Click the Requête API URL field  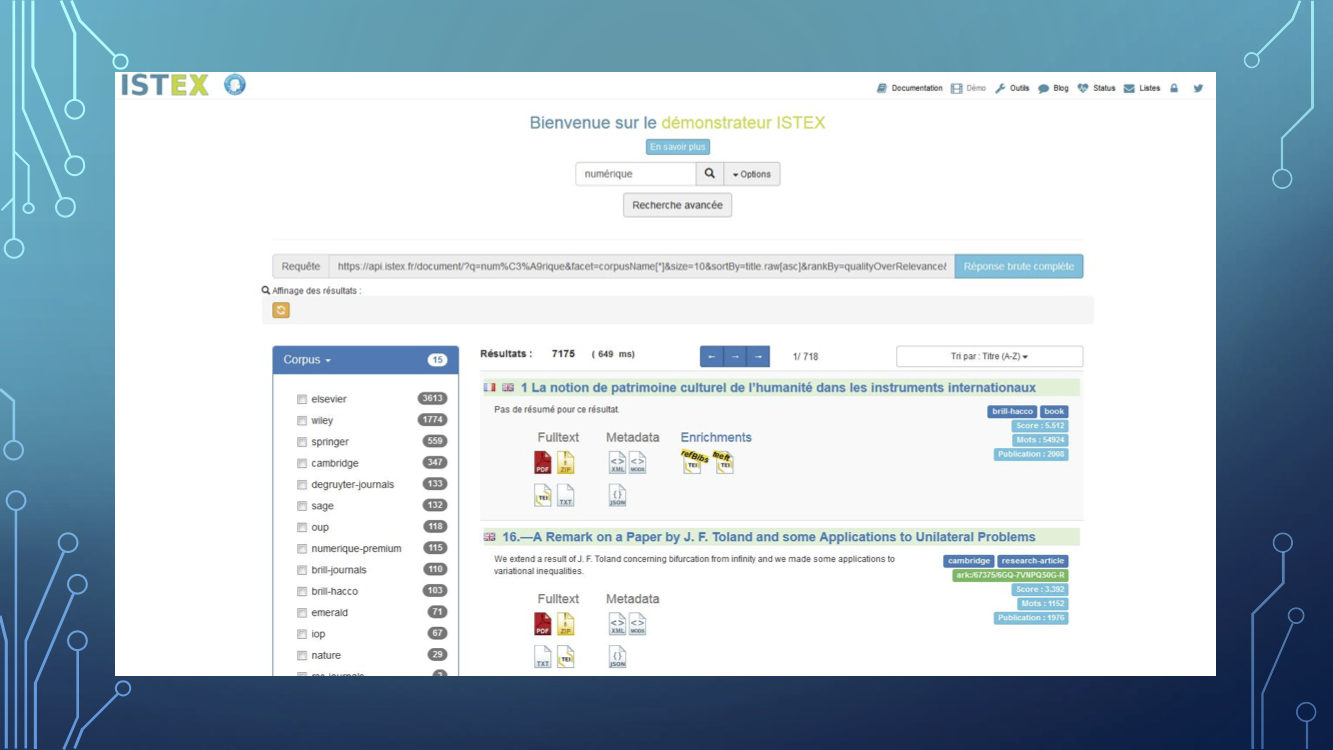[x=641, y=267]
